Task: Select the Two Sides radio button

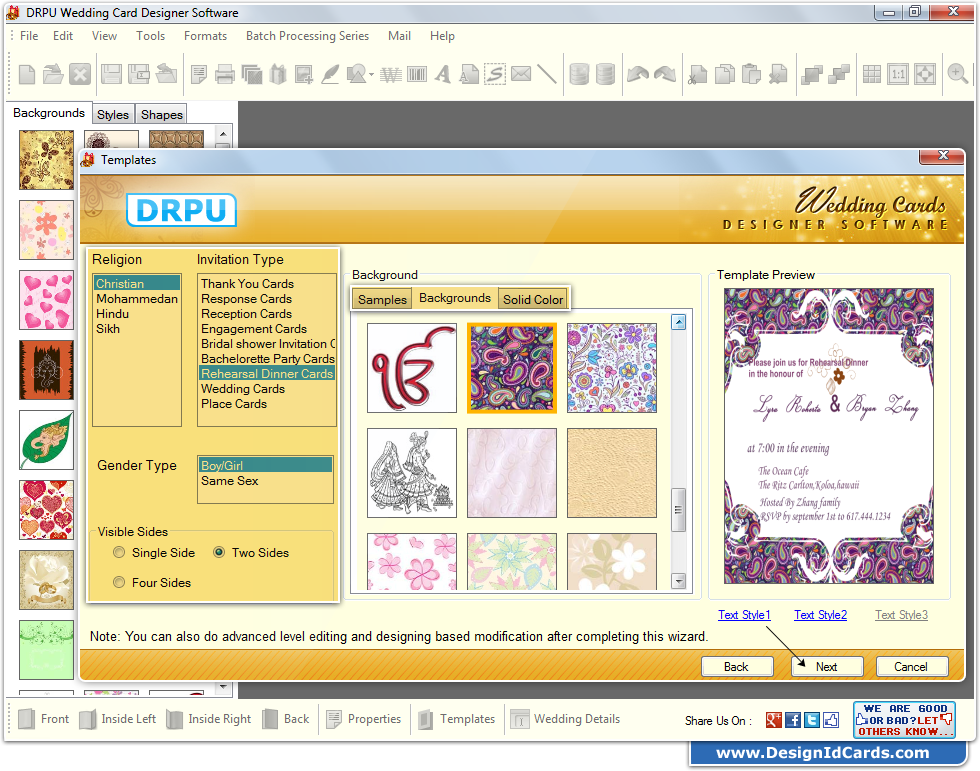Action: click(219, 552)
